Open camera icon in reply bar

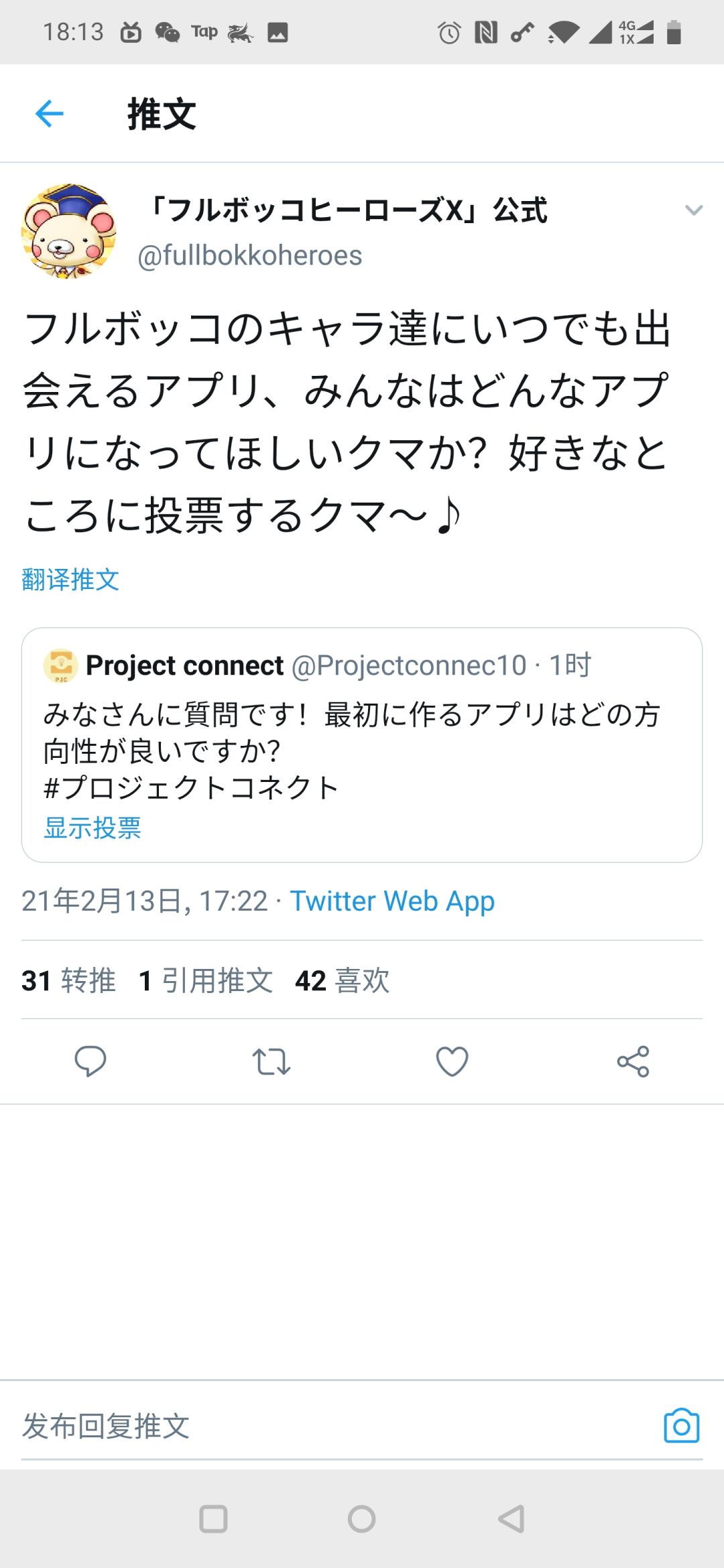(x=681, y=1425)
